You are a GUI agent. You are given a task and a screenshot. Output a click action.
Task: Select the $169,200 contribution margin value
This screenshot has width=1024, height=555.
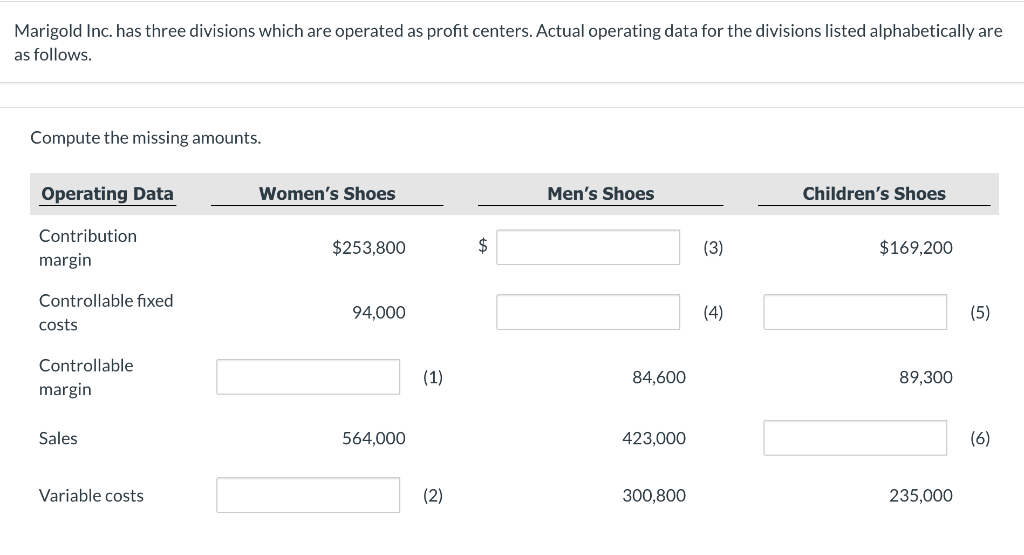pyautogui.click(x=916, y=248)
